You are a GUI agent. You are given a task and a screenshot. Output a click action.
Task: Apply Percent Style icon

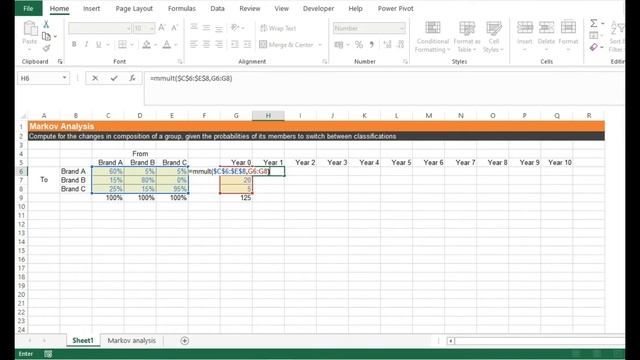359,44
